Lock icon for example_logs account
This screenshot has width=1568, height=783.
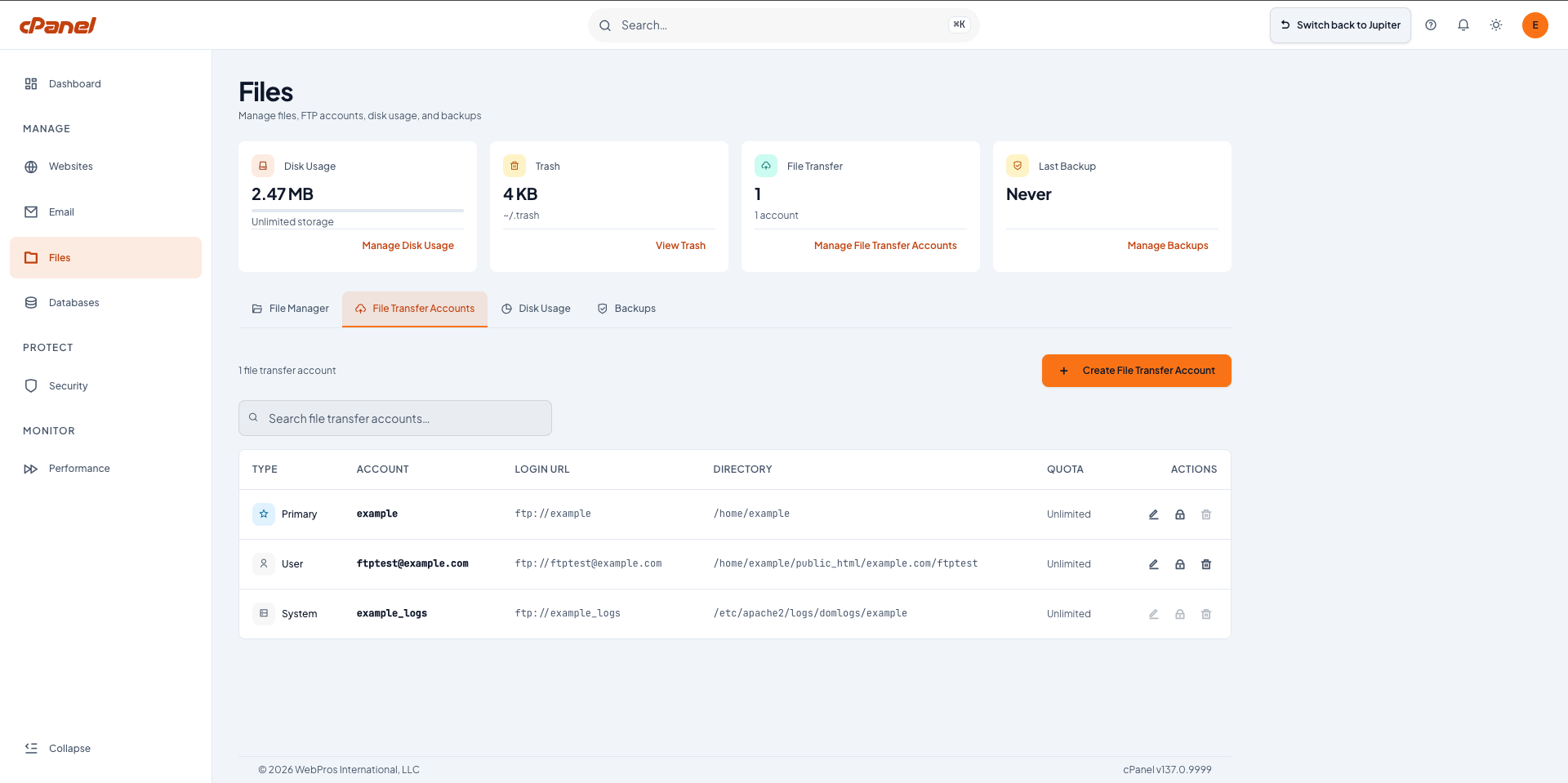coord(1180,614)
